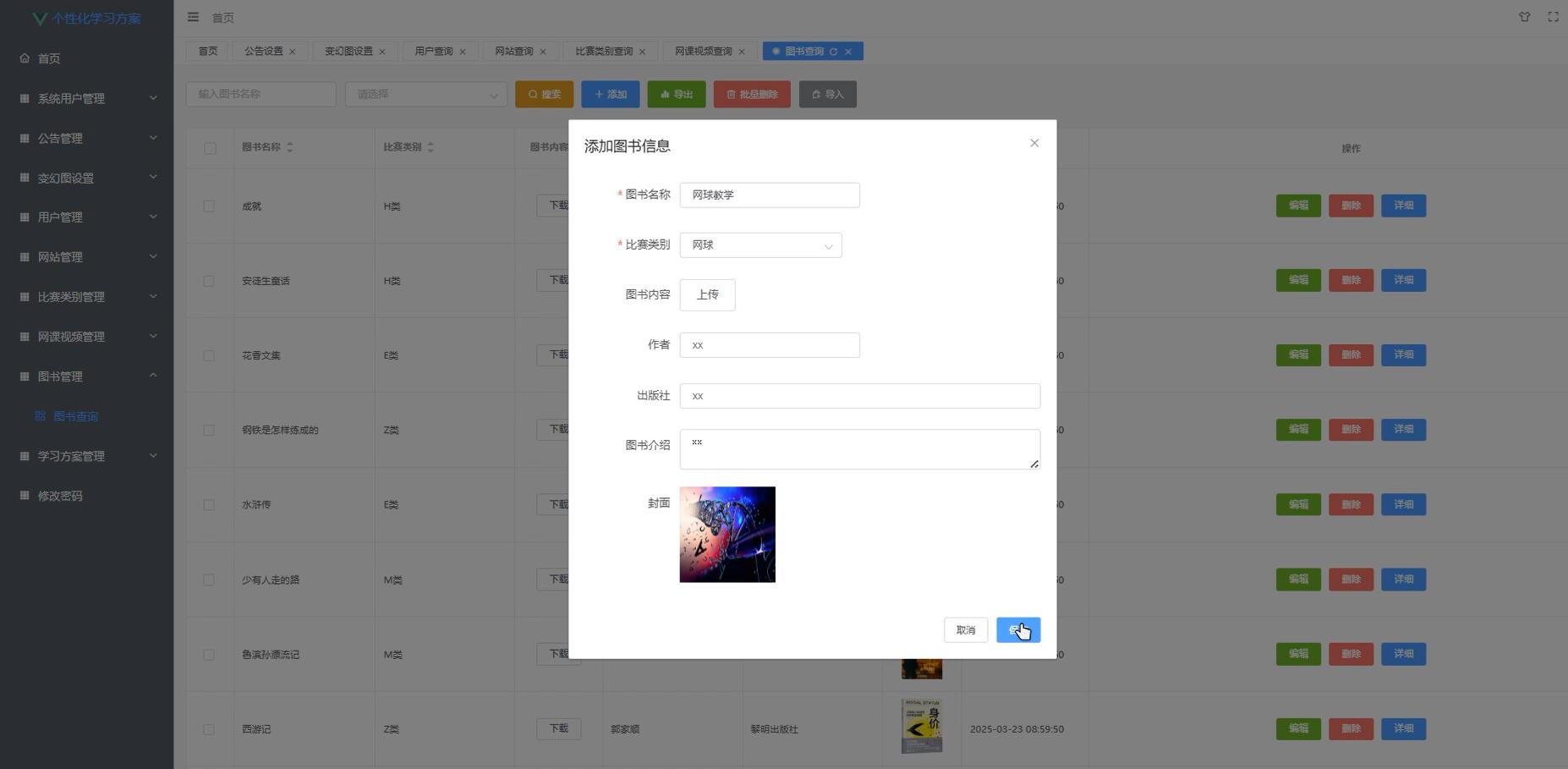Toggle fullscreen with the top-right corner icon
The width and height of the screenshot is (1568, 769).
pyautogui.click(x=1552, y=16)
